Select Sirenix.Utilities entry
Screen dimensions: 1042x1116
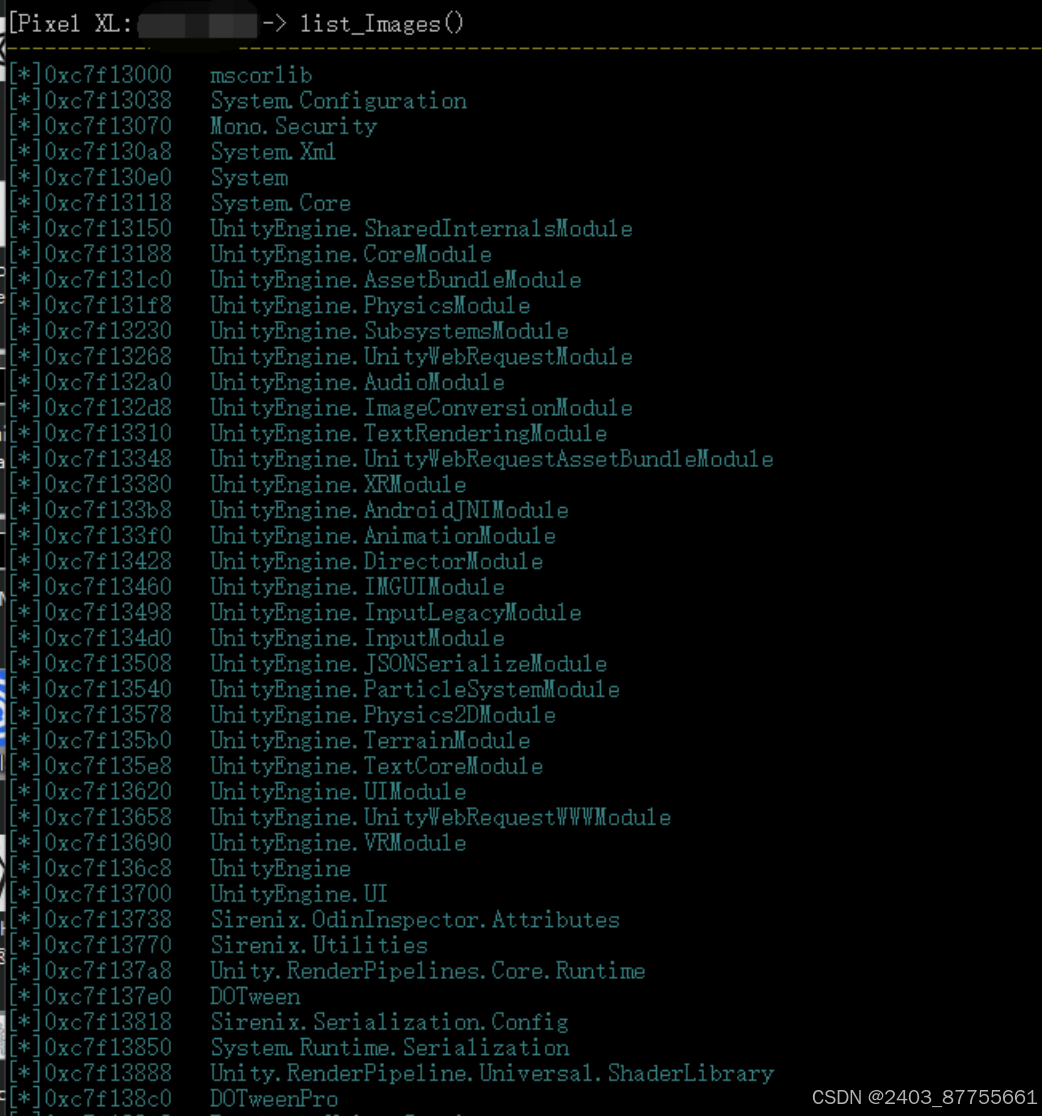(x=319, y=947)
